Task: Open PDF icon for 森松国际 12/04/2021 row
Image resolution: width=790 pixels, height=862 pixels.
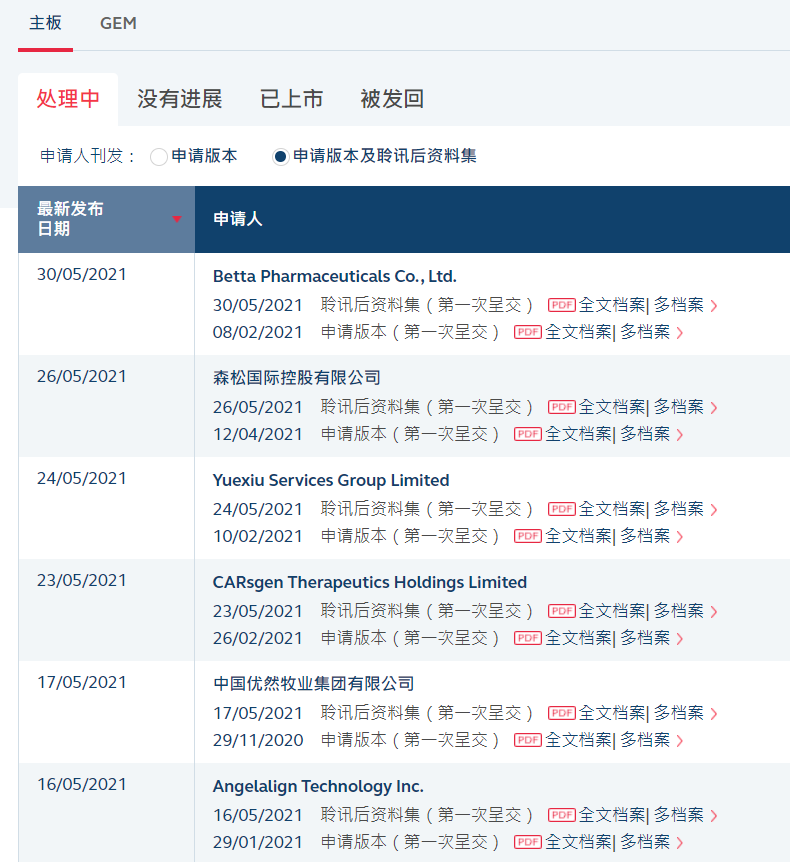Action: point(528,434)
